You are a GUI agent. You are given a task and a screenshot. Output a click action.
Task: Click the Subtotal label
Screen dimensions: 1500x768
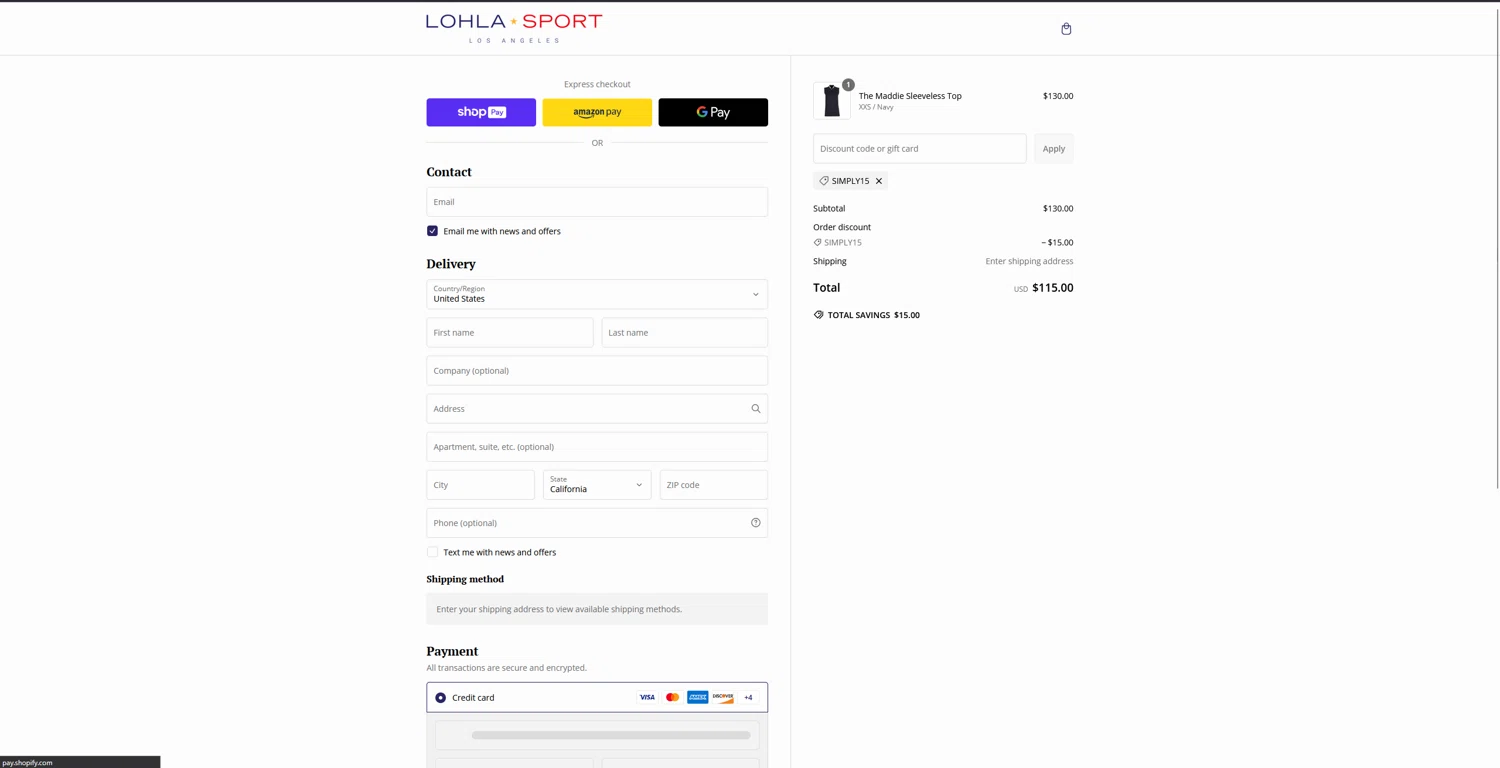[x=829, y=209]
